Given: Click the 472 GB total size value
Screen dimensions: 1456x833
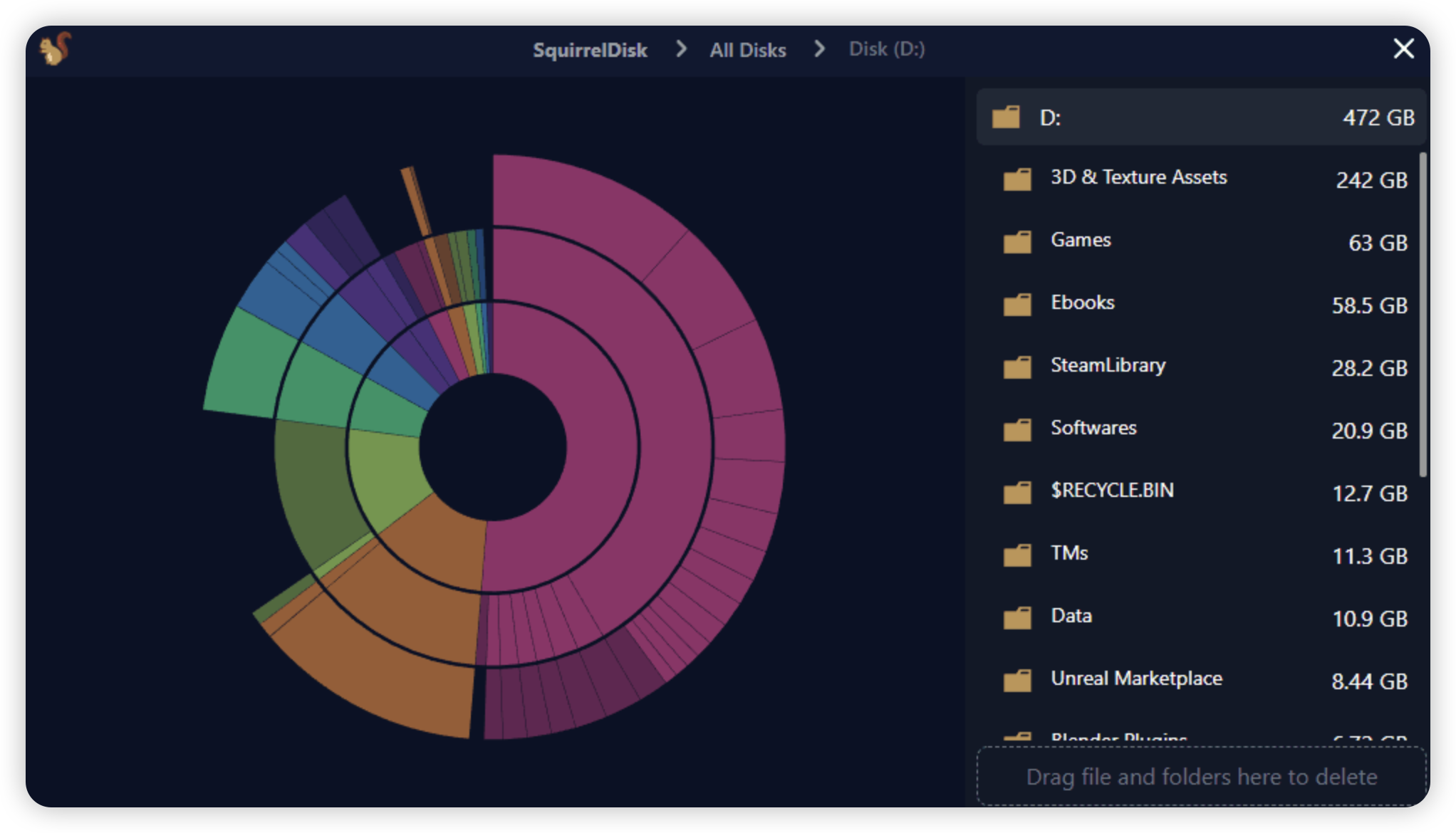Looking at the screenshot, I should (x=1378, y=117).
